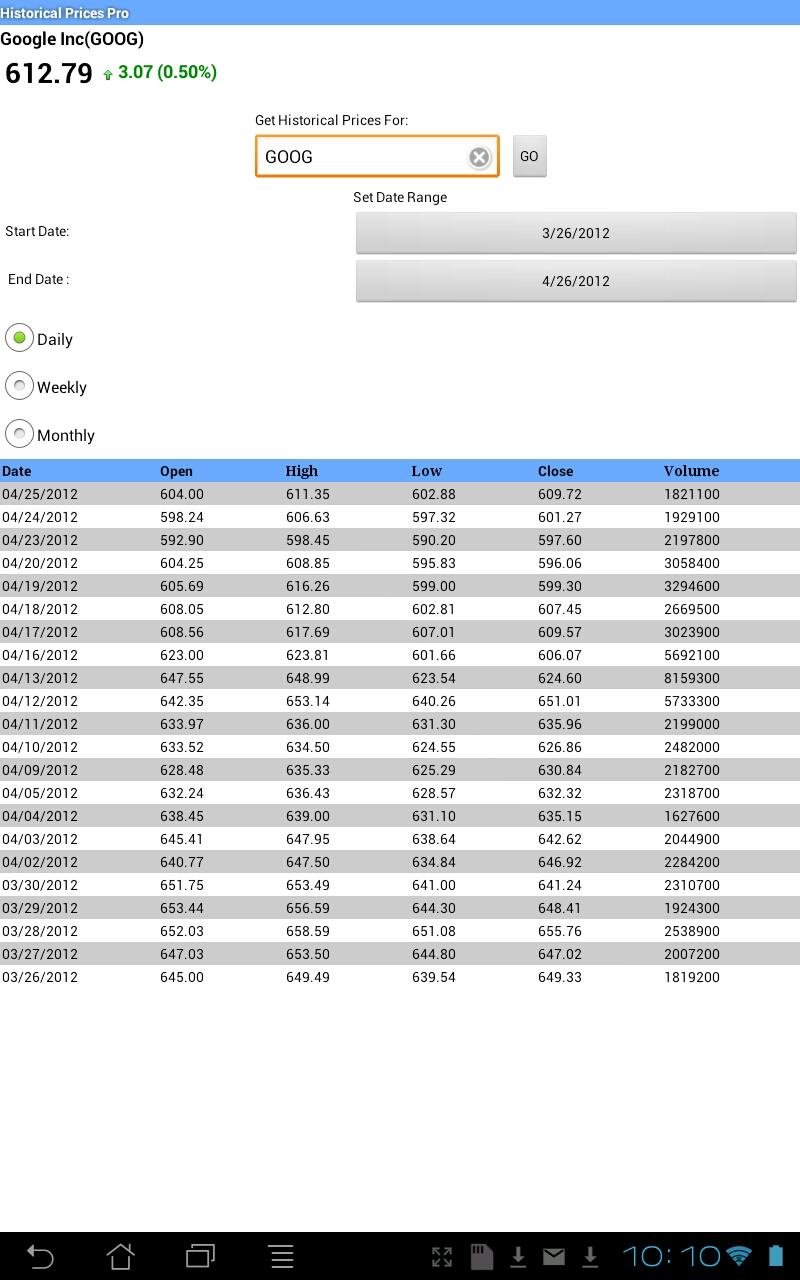The image size is (800, 1280).
Task: Tap the green up-arrow price change icon
Action: coord(108,75)
